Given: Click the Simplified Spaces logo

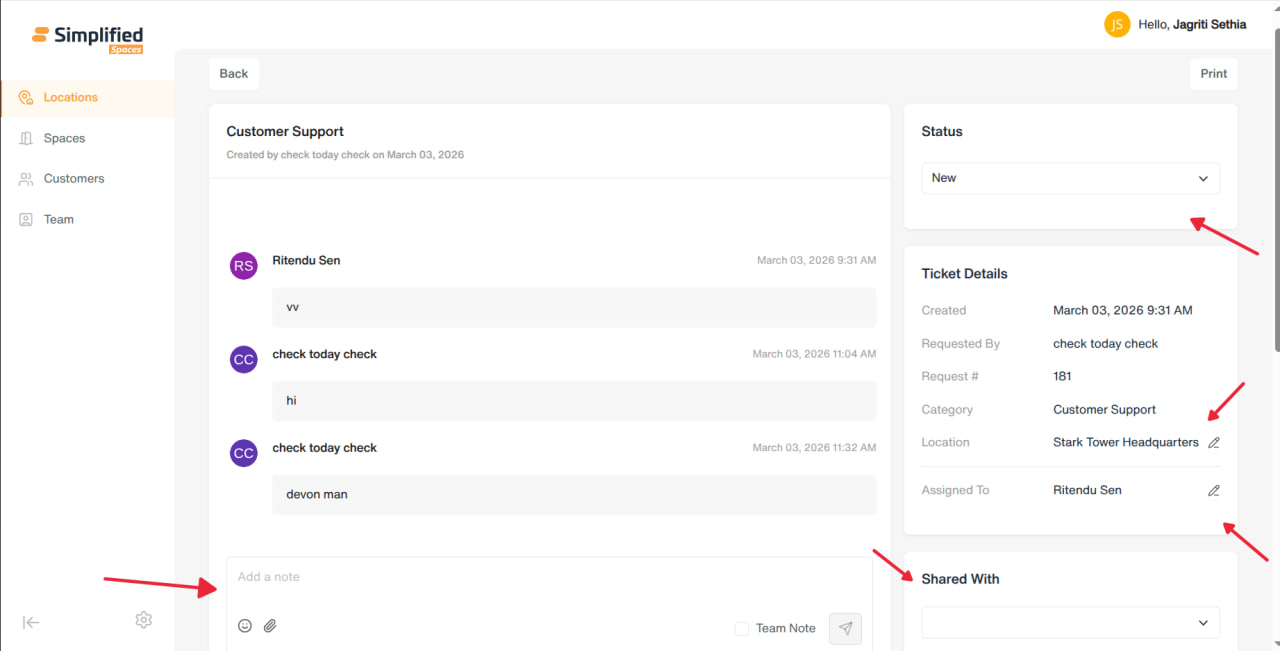Looking at the screenshot, I should [x=88, y=38].
